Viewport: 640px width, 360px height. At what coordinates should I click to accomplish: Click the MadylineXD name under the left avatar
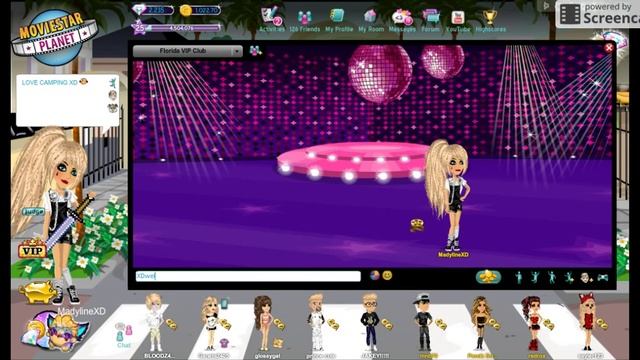(x=81, y=311)
